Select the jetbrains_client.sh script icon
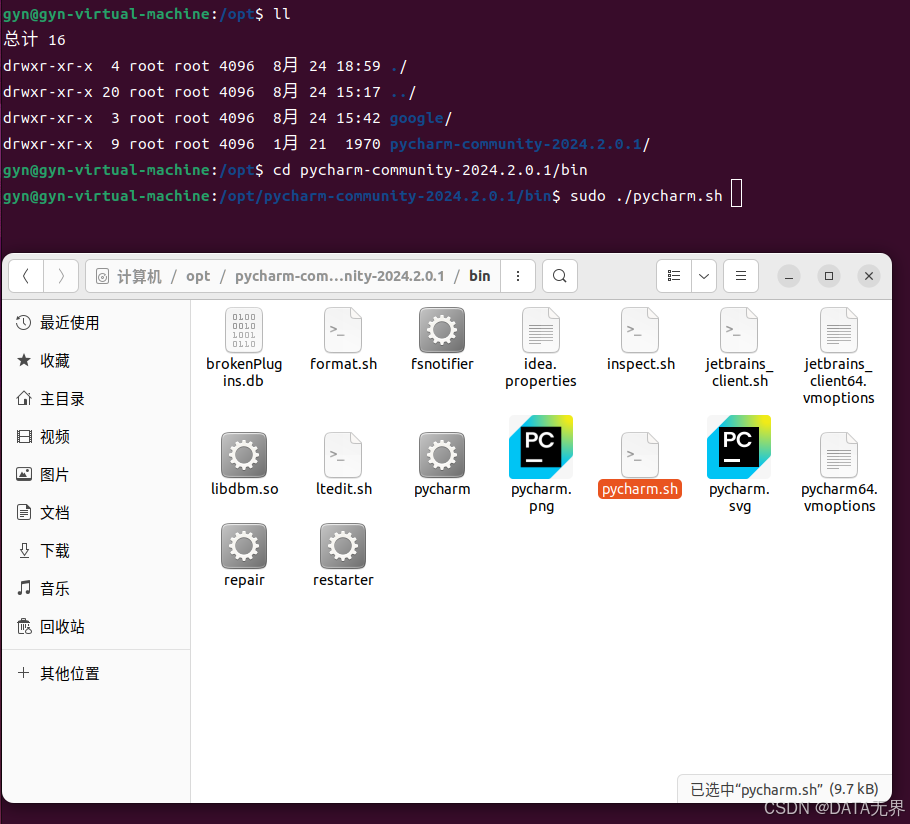Screen dimensions: 910x824 click(739, 330)
